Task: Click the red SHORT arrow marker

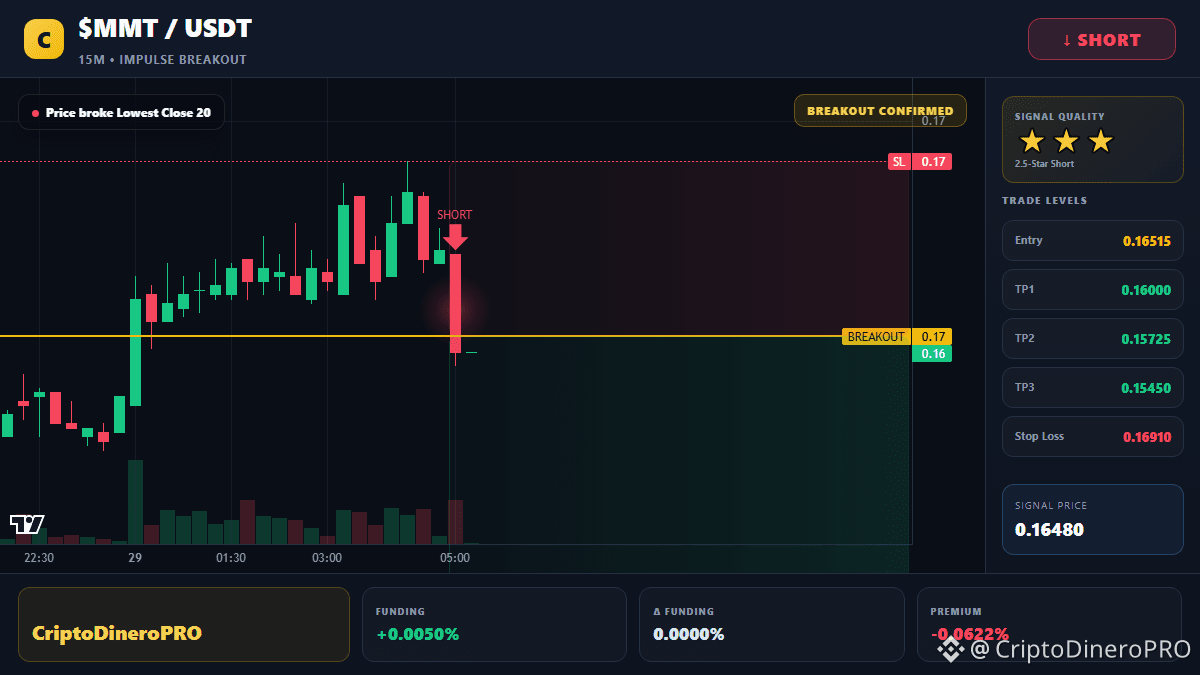Action: pyautogui.click(x=455, y=237)
